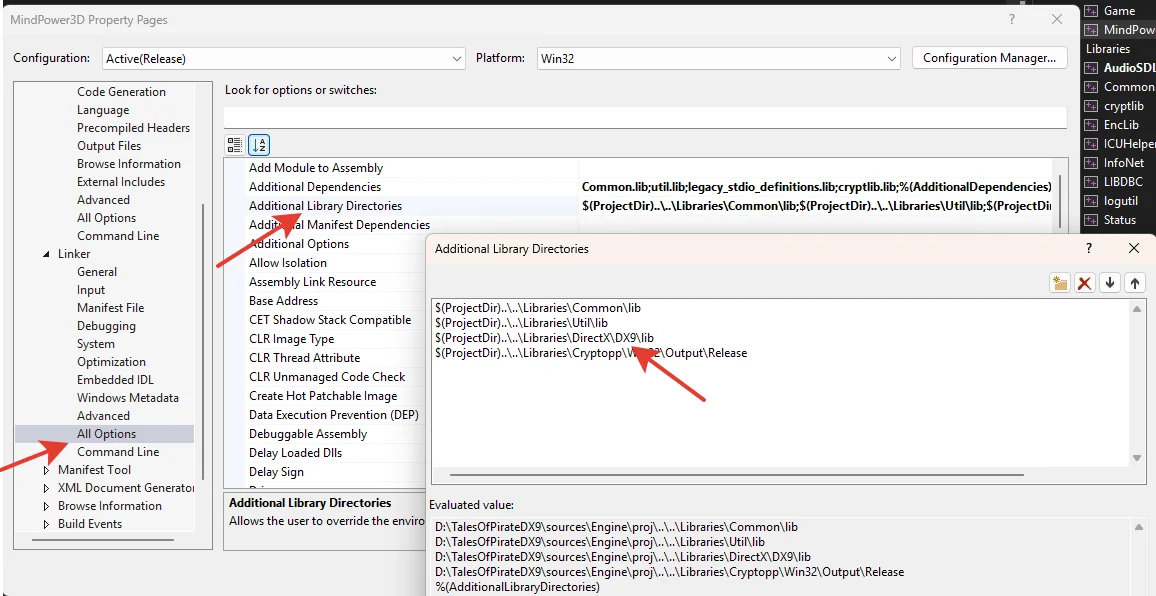Expand the Build Events node

46,524
